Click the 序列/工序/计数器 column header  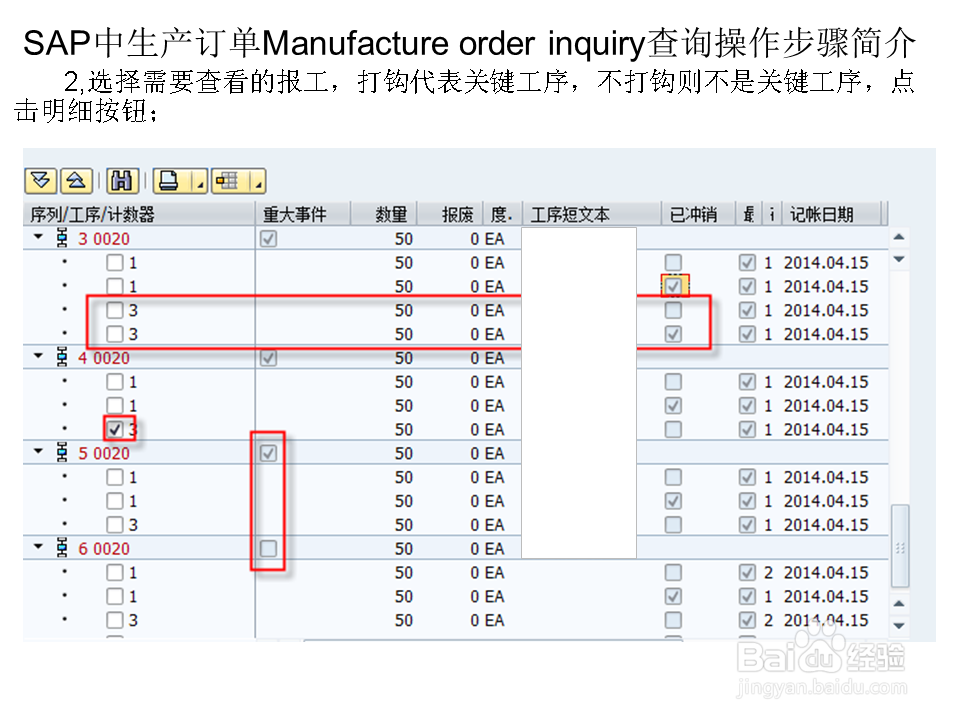[139, 214]
